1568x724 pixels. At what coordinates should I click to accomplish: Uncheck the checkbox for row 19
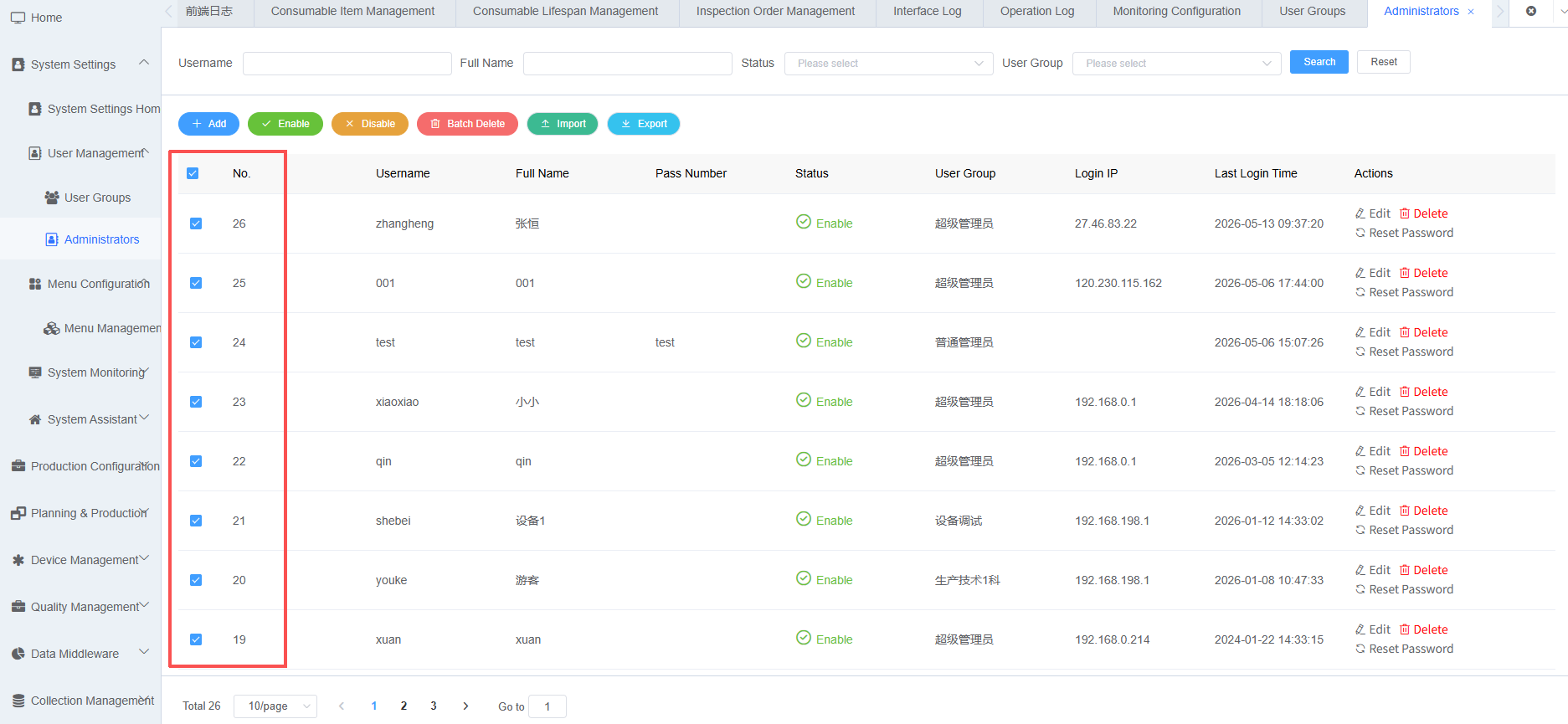tap(196, 639)
